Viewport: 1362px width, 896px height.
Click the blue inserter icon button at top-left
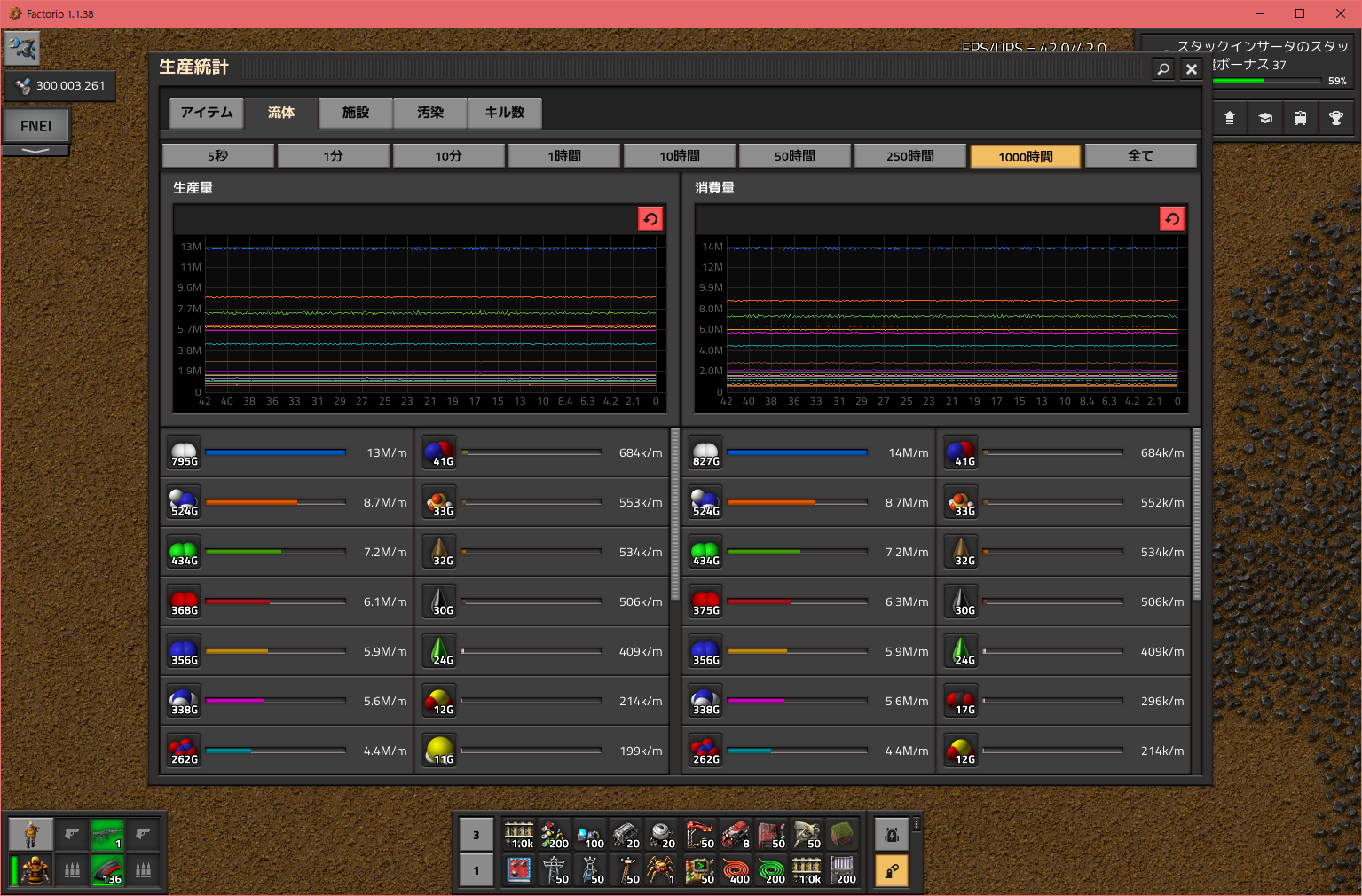click(22, 48)
